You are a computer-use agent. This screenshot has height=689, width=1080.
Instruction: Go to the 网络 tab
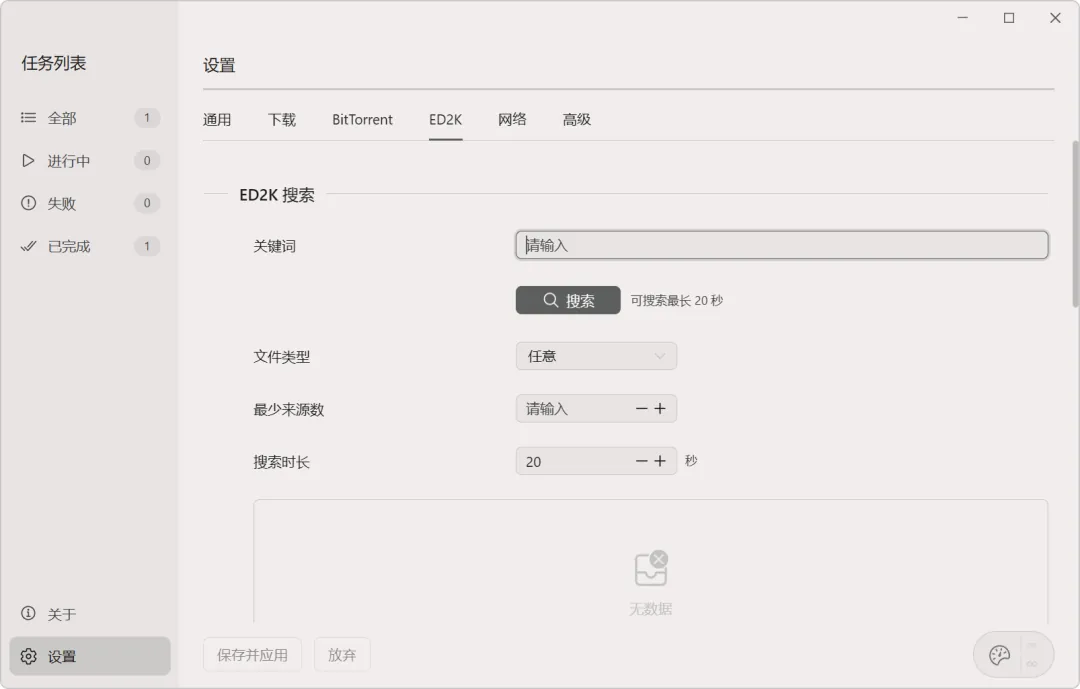512,120
